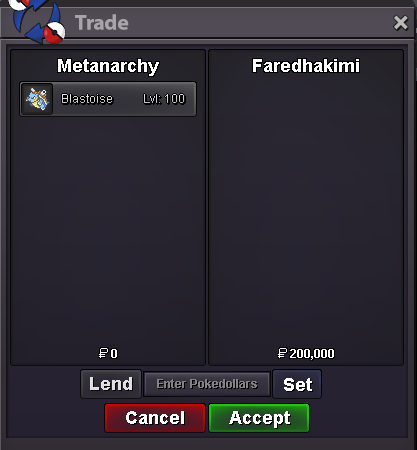Image resolution: width=417 pixels, height=450 pixels.
Task: Cancel the trade with the red button
Action: 155,418
